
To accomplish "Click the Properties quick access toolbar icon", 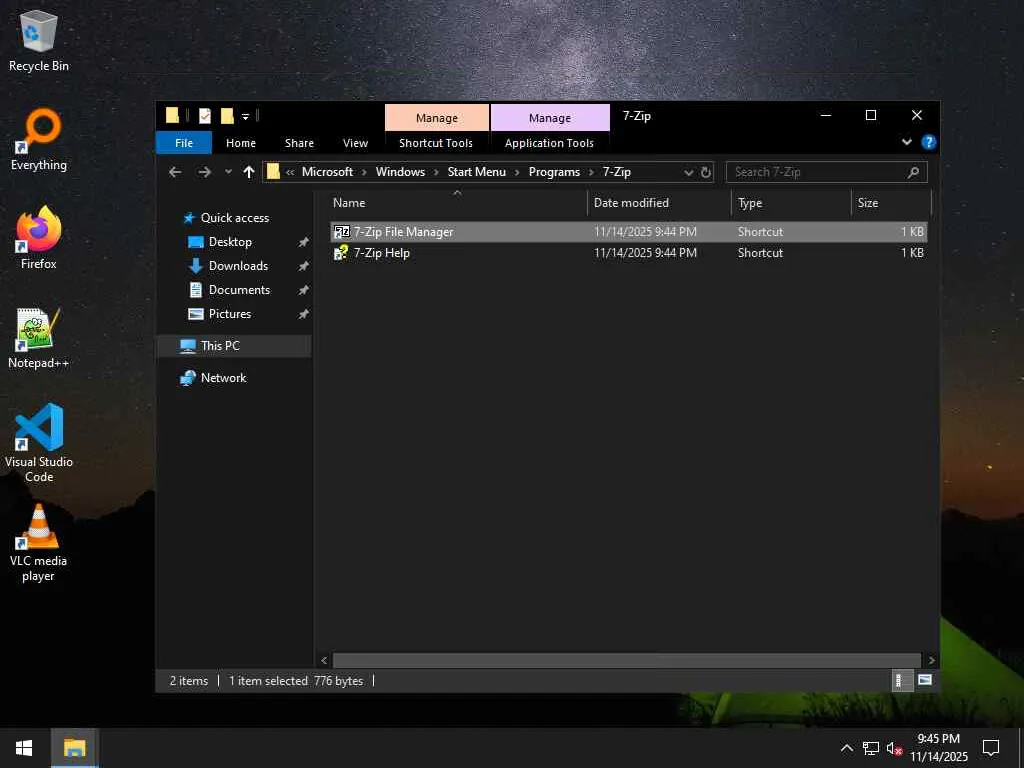I will 204,116.
